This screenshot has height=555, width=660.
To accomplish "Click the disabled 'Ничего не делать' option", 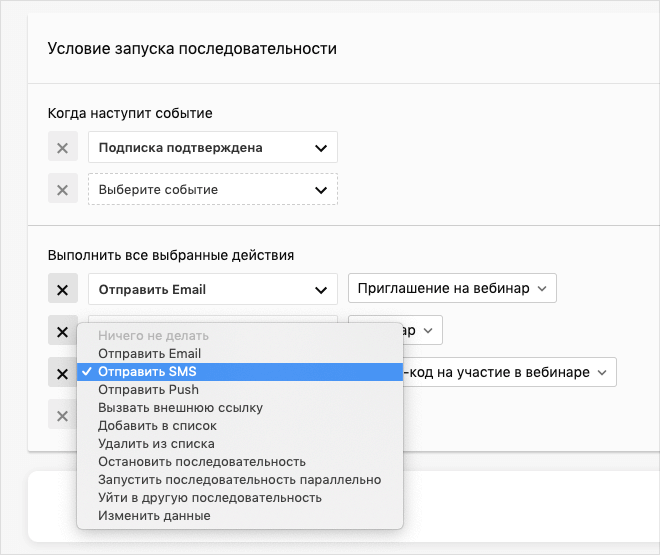I will click(240, 336).
